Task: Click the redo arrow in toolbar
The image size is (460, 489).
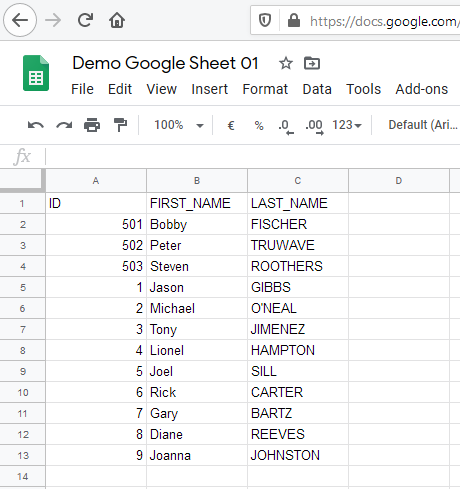Action: [64, 125]
